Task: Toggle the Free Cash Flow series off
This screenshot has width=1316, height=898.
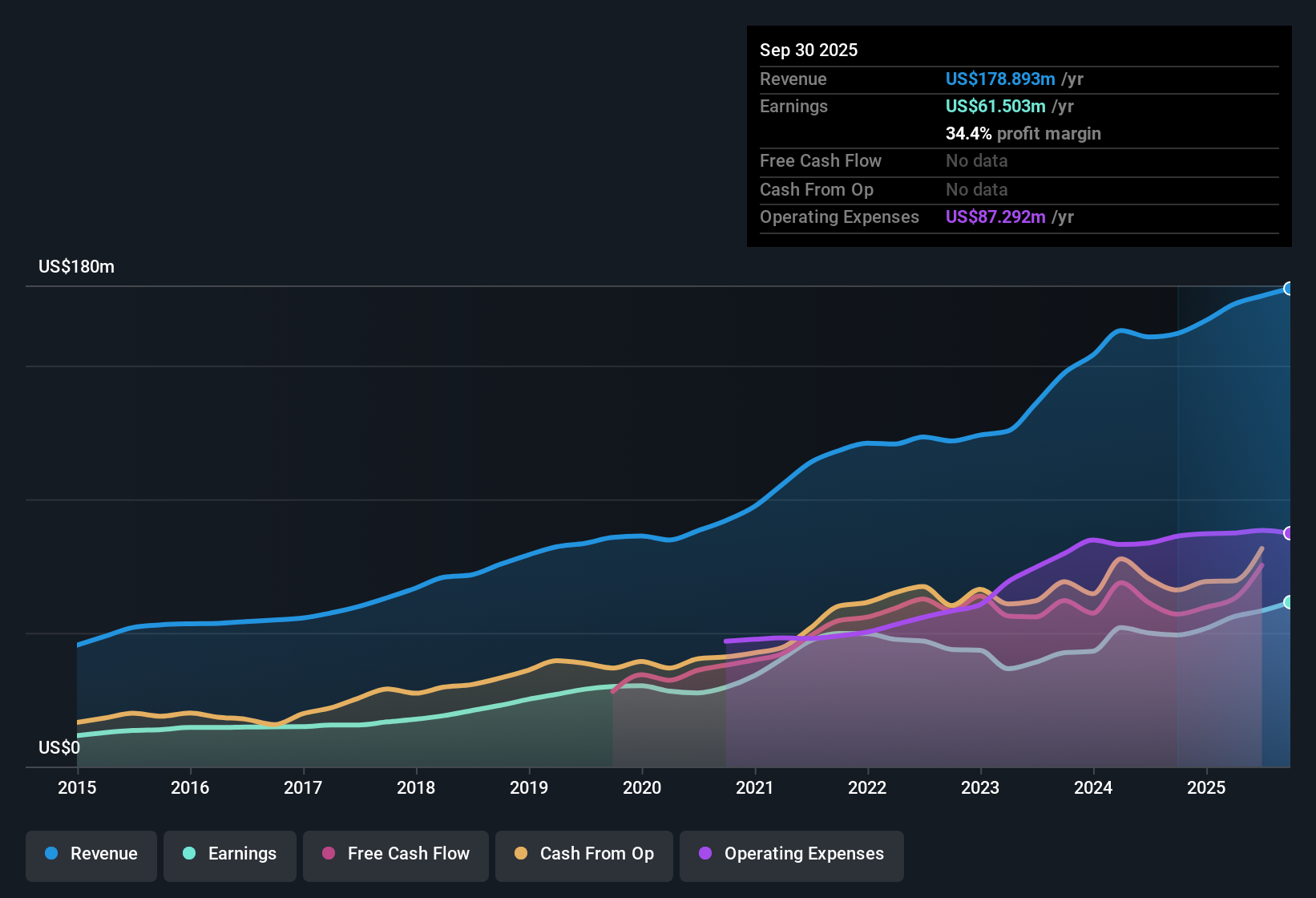Action: pyautogui.click(x=395, y=854)
